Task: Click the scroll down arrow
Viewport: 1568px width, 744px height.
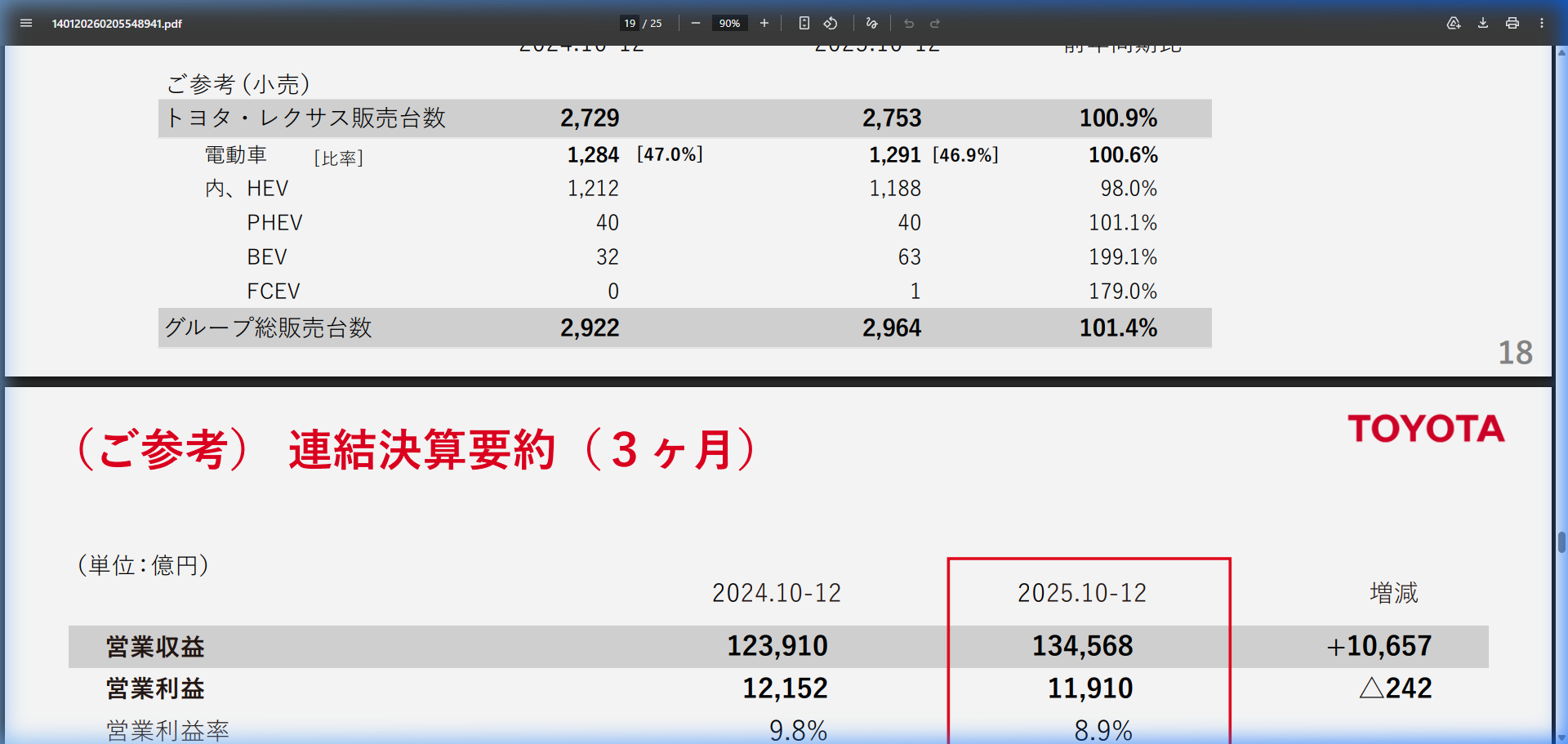Action: coord(1561,737)
